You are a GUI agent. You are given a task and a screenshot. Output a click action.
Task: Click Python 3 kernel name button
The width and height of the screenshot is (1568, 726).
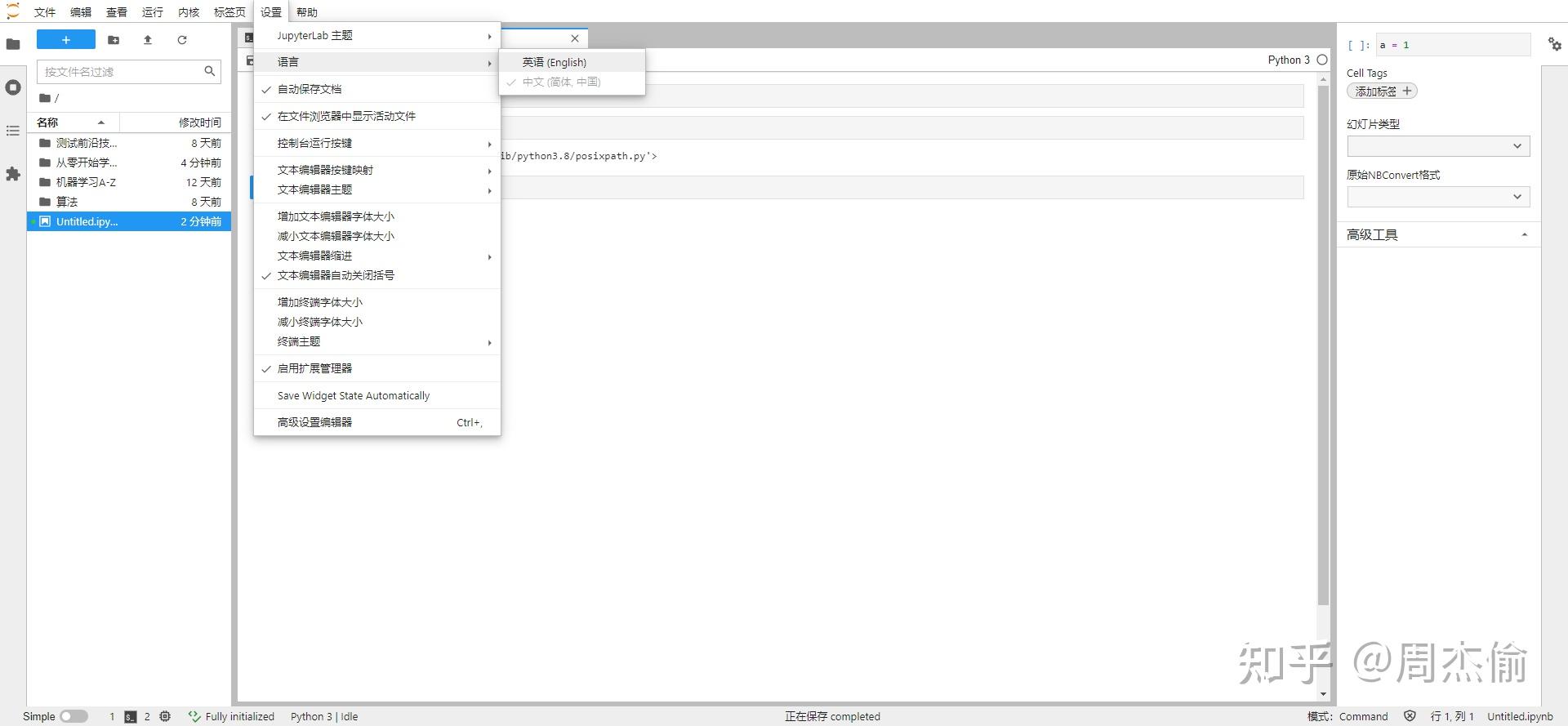pos(1289,60)
